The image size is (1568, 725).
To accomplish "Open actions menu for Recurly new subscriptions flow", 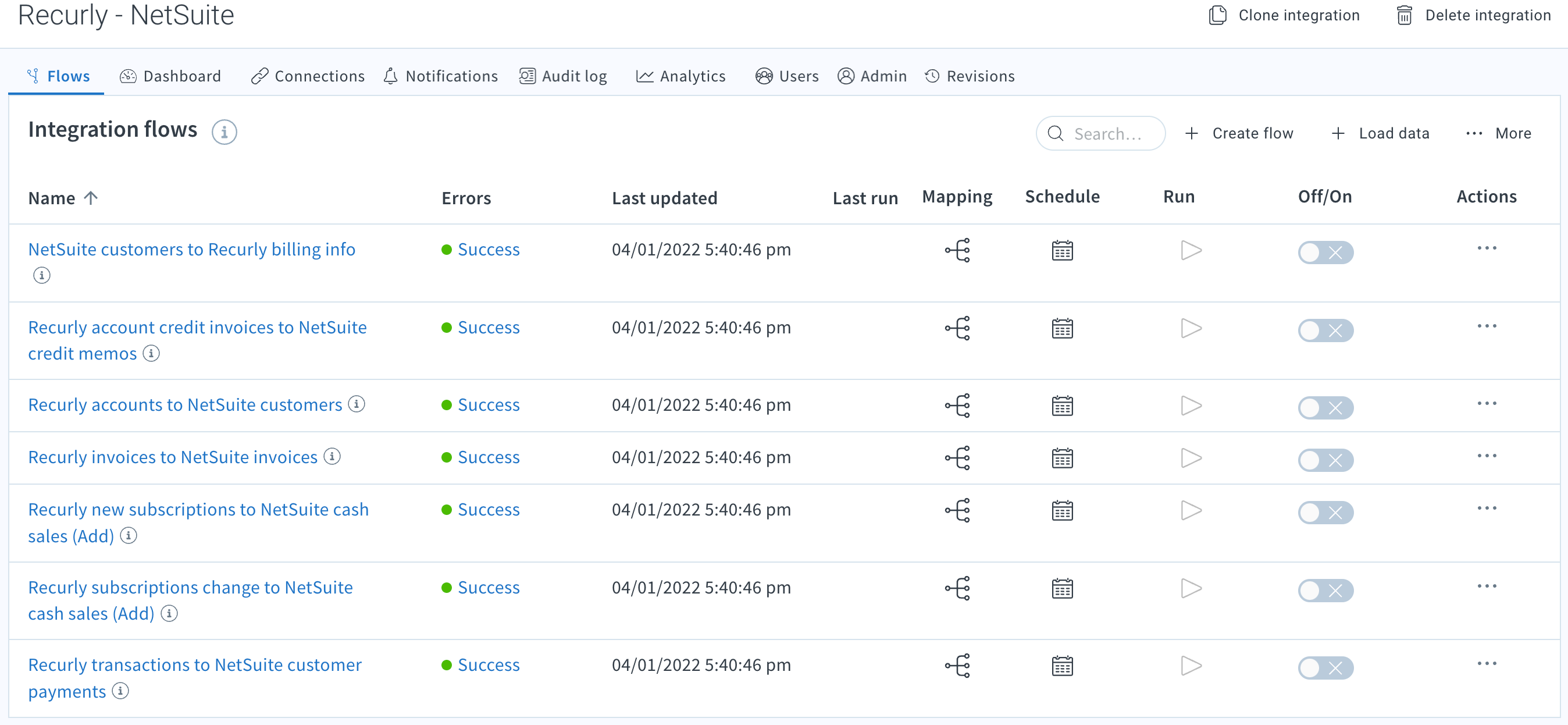I will tap(1487, 508).
